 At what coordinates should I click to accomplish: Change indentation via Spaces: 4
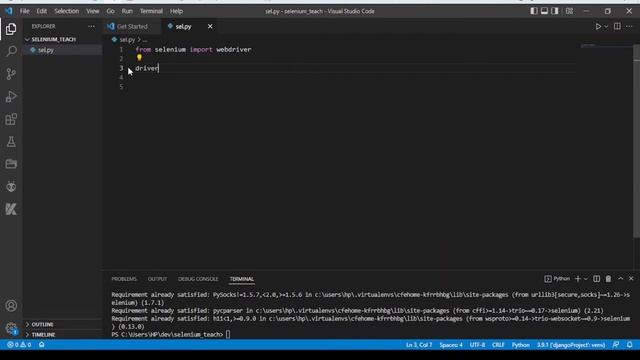(x=451, y=345)
